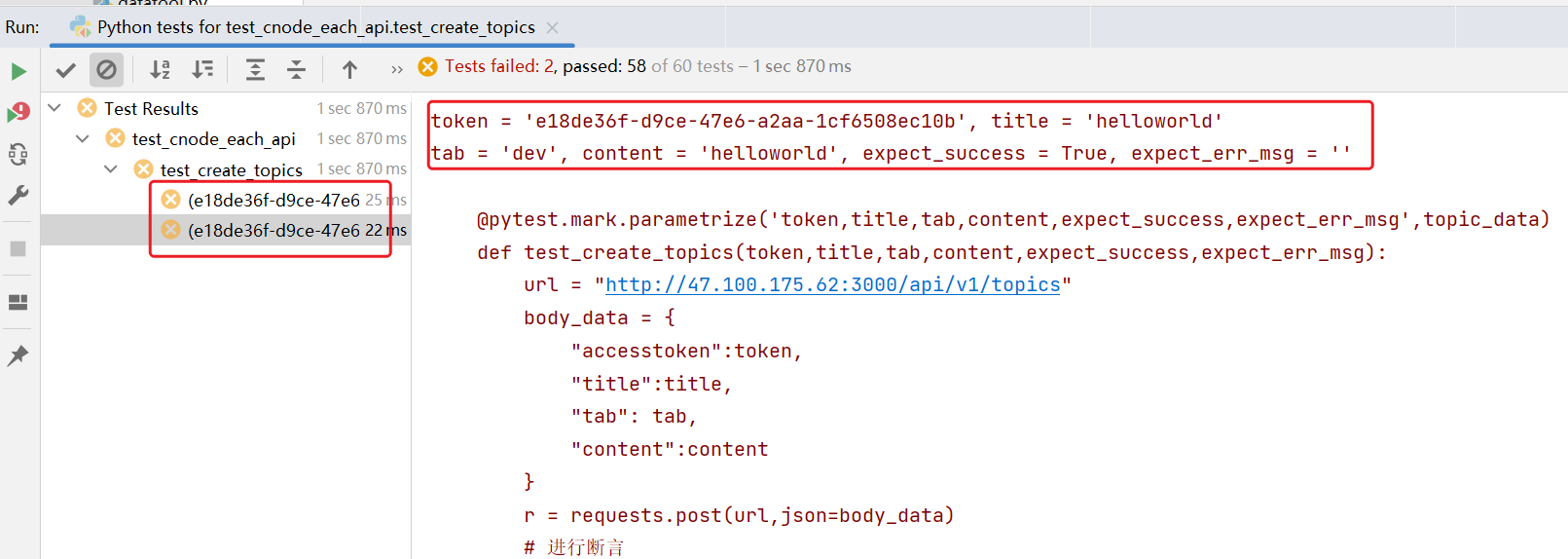Click the Previous failed test up arrow
This screenshot has height=559, width=1568.
(x=349, y=69)
